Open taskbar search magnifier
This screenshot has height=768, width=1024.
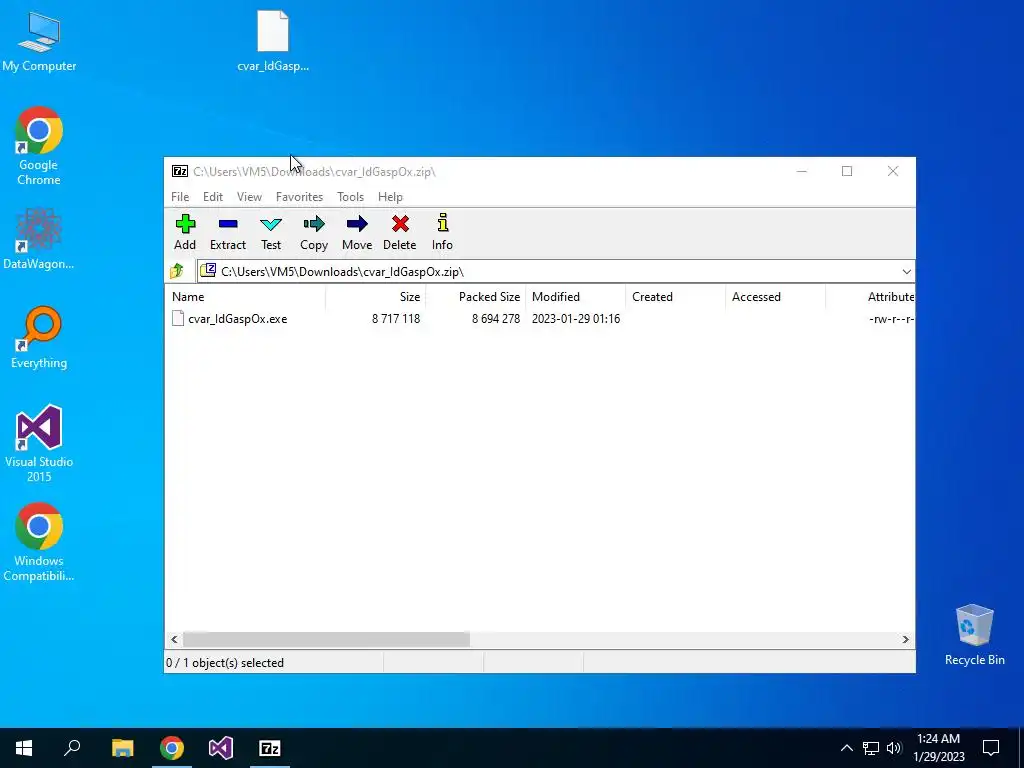coord(72,748)
